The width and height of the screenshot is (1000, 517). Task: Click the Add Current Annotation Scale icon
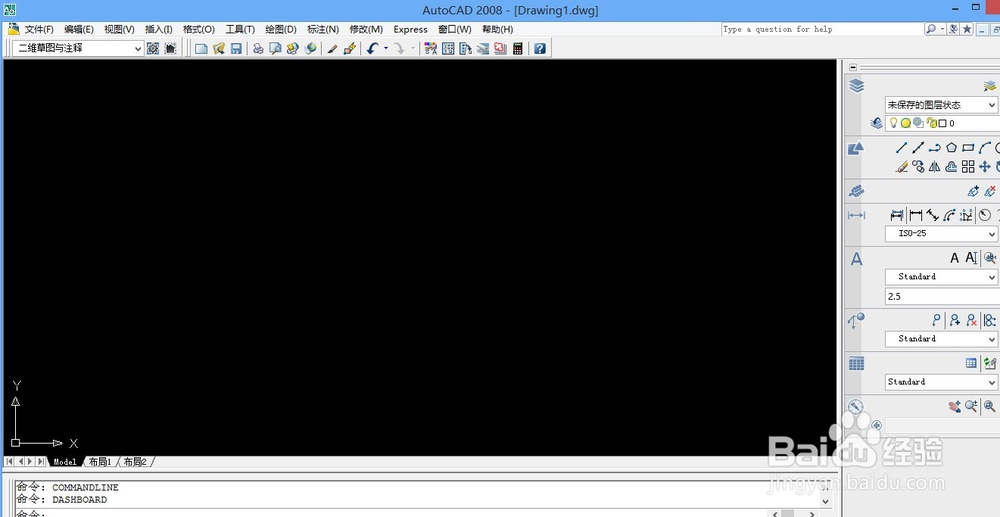[x=973, y=191]
